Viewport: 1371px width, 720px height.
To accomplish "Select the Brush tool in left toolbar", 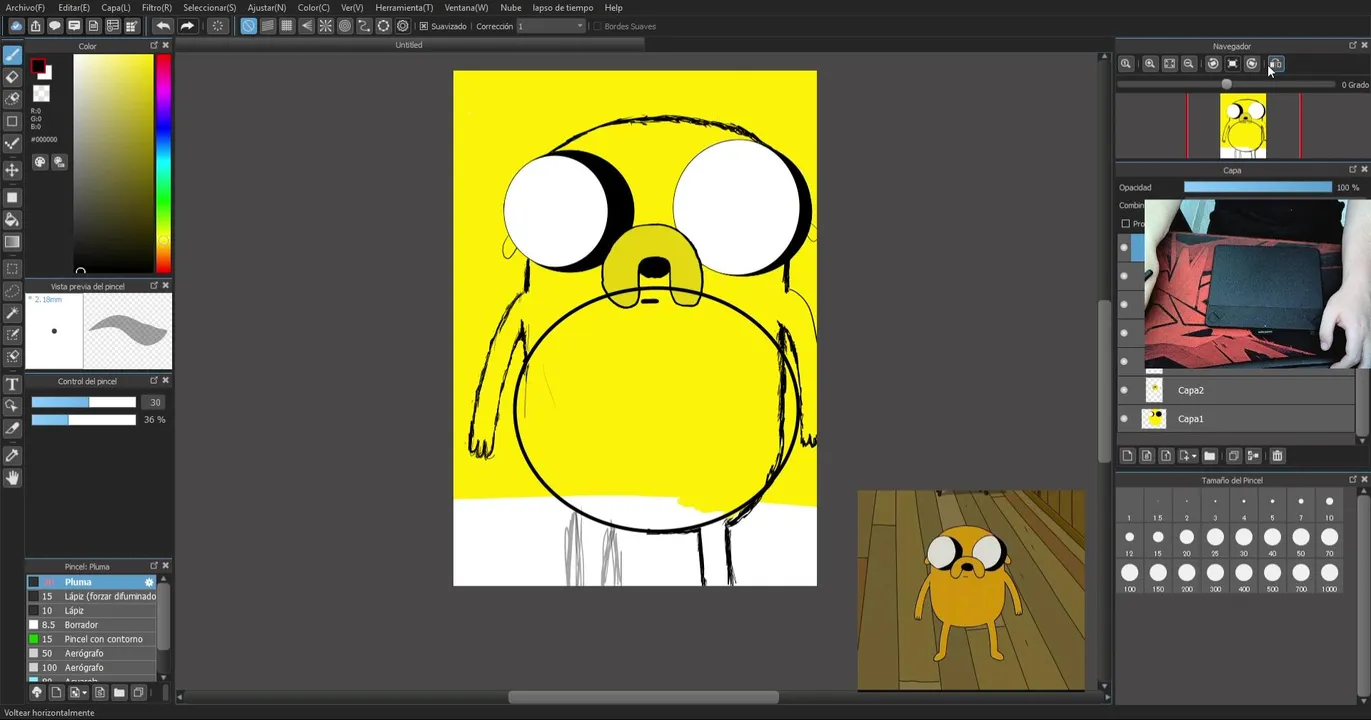I will pos(12,55).
